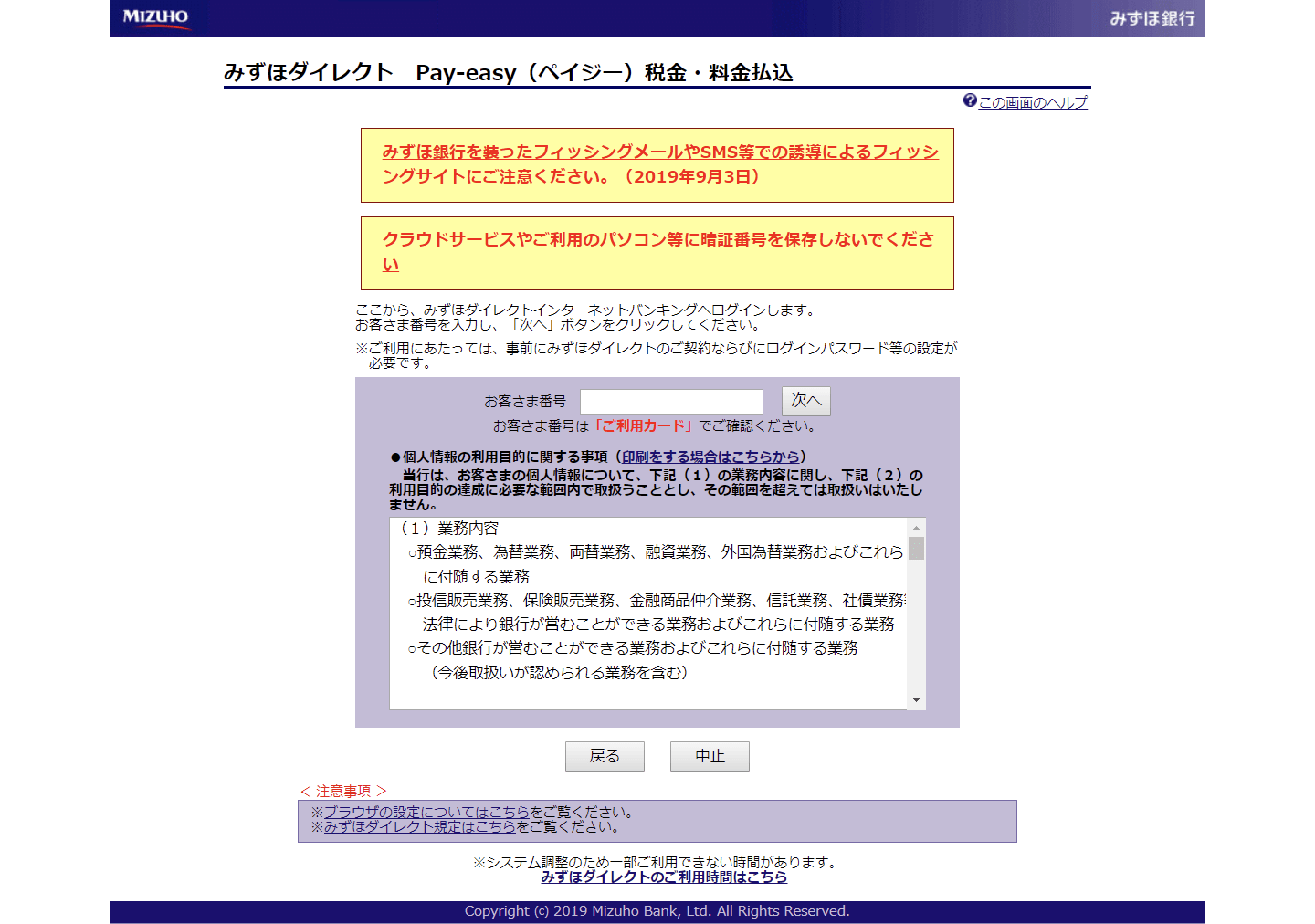This screenshot has width=1315, height=924.
Task: Open the ブラウザの設定についてはこちら link
Action: tap(426, 812)
